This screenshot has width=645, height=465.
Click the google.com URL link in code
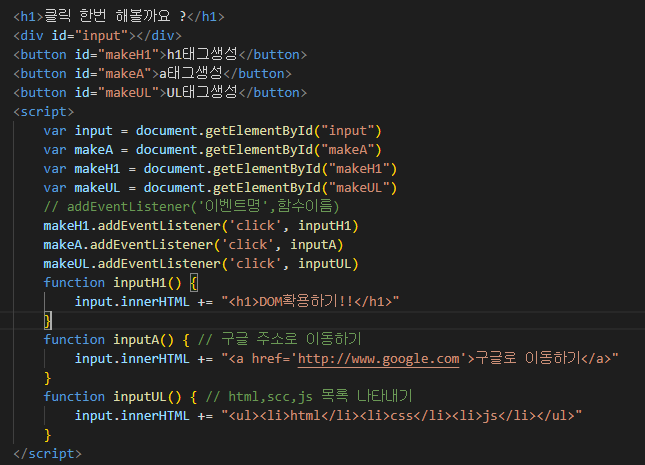378,358
